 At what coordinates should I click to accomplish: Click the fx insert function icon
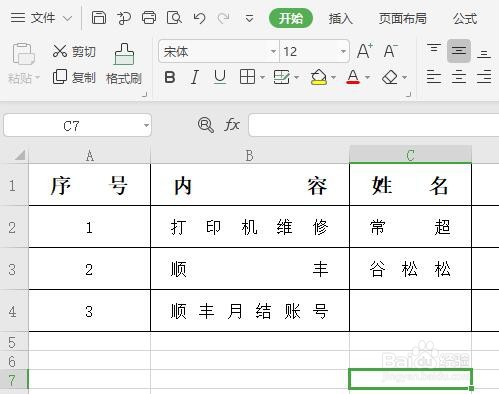(x=232, y=125)
